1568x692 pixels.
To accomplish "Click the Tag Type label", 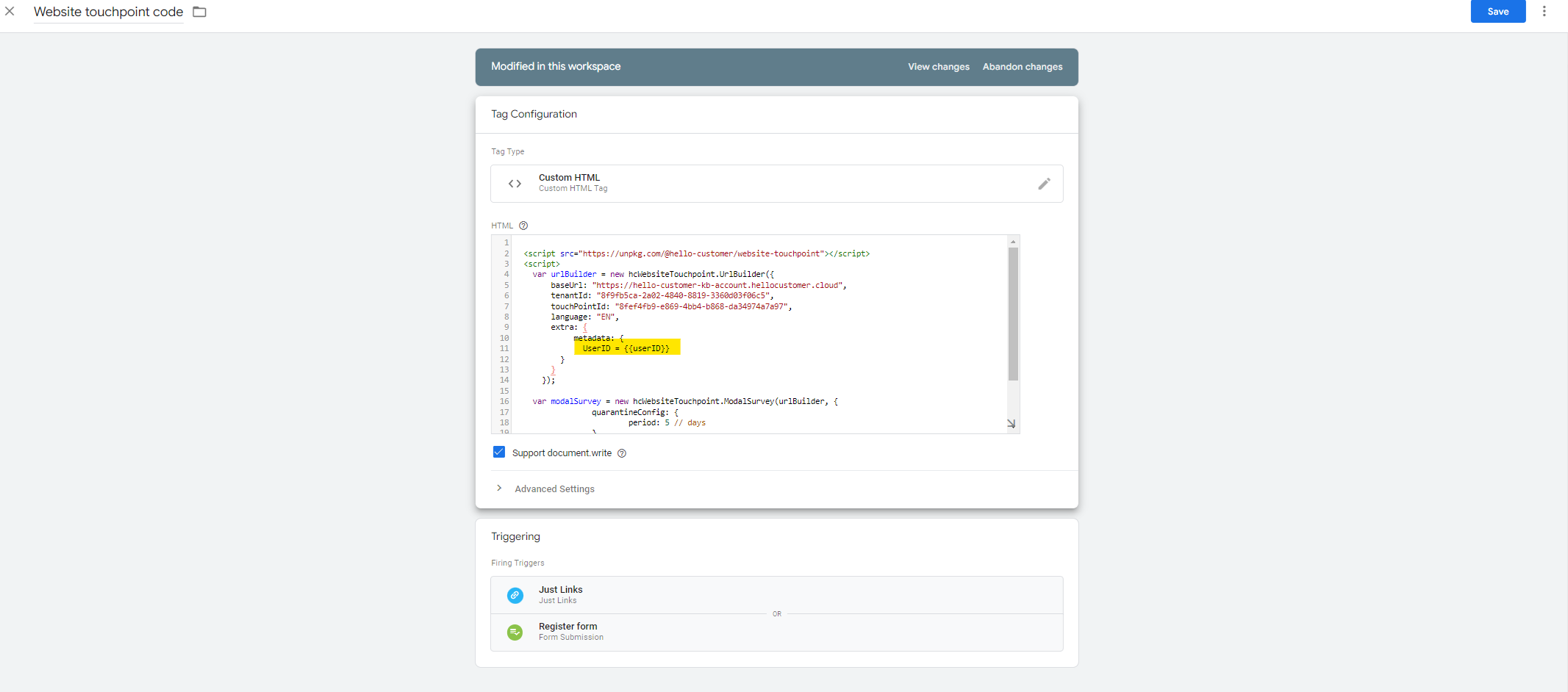I will point(507,151).
